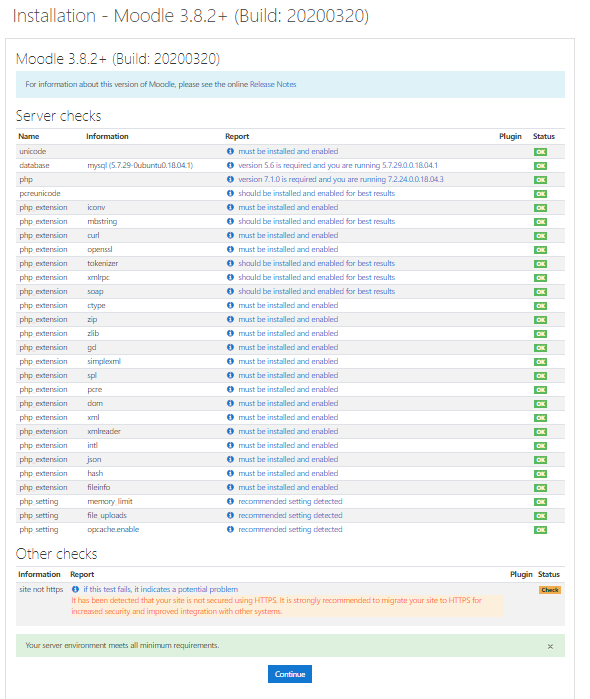
Task: Open the mbstring best results report link
Action: pyautogui.click(x=317, y=221)
